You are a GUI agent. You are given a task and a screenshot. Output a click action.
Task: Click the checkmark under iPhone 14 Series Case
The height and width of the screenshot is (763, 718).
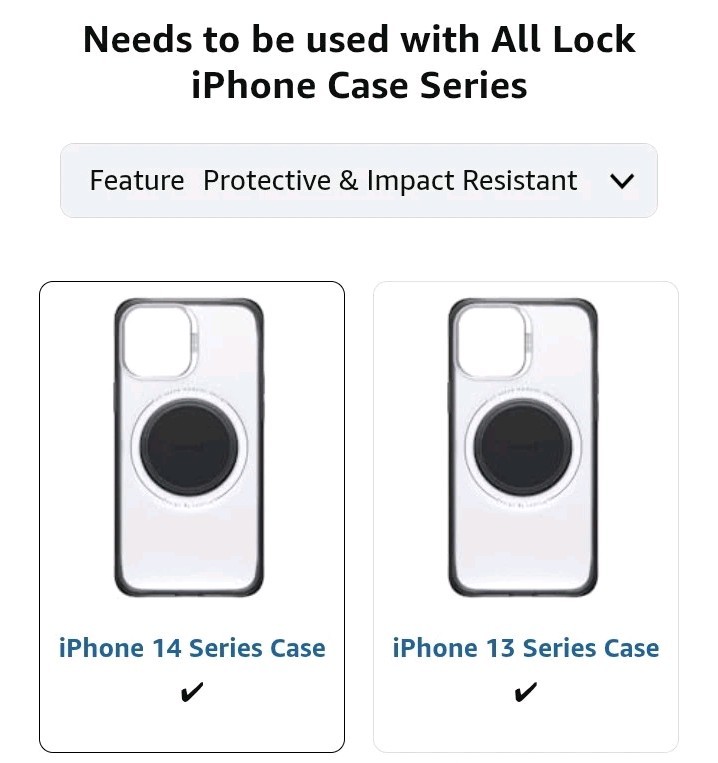(192, 692)
